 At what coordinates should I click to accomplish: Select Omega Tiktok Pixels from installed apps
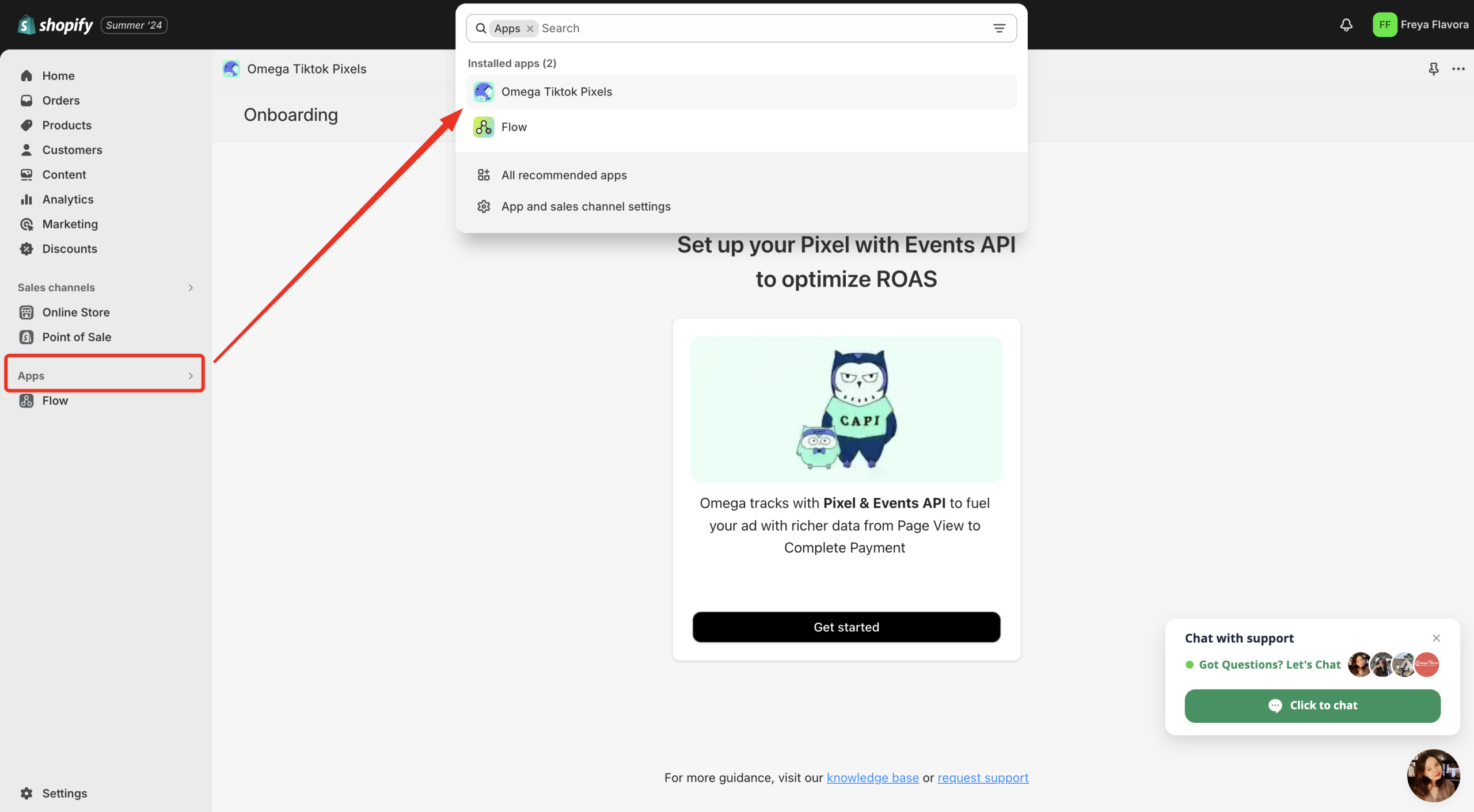click(x=556, y=92)
